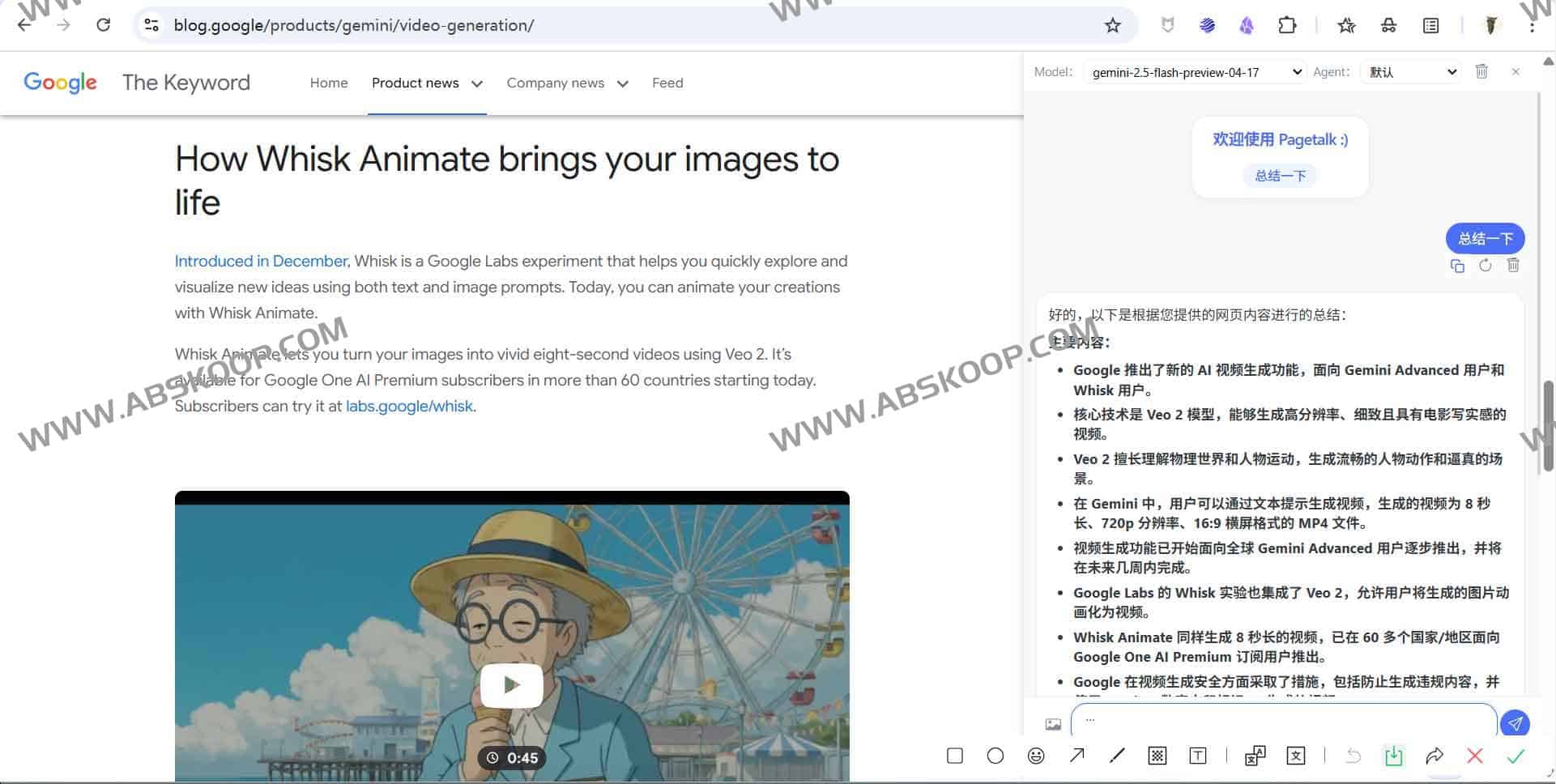Image resolution: width=1556 pixels, height=784 pixels.
Task: Expand the Company news menu
Action: [566, 83]
